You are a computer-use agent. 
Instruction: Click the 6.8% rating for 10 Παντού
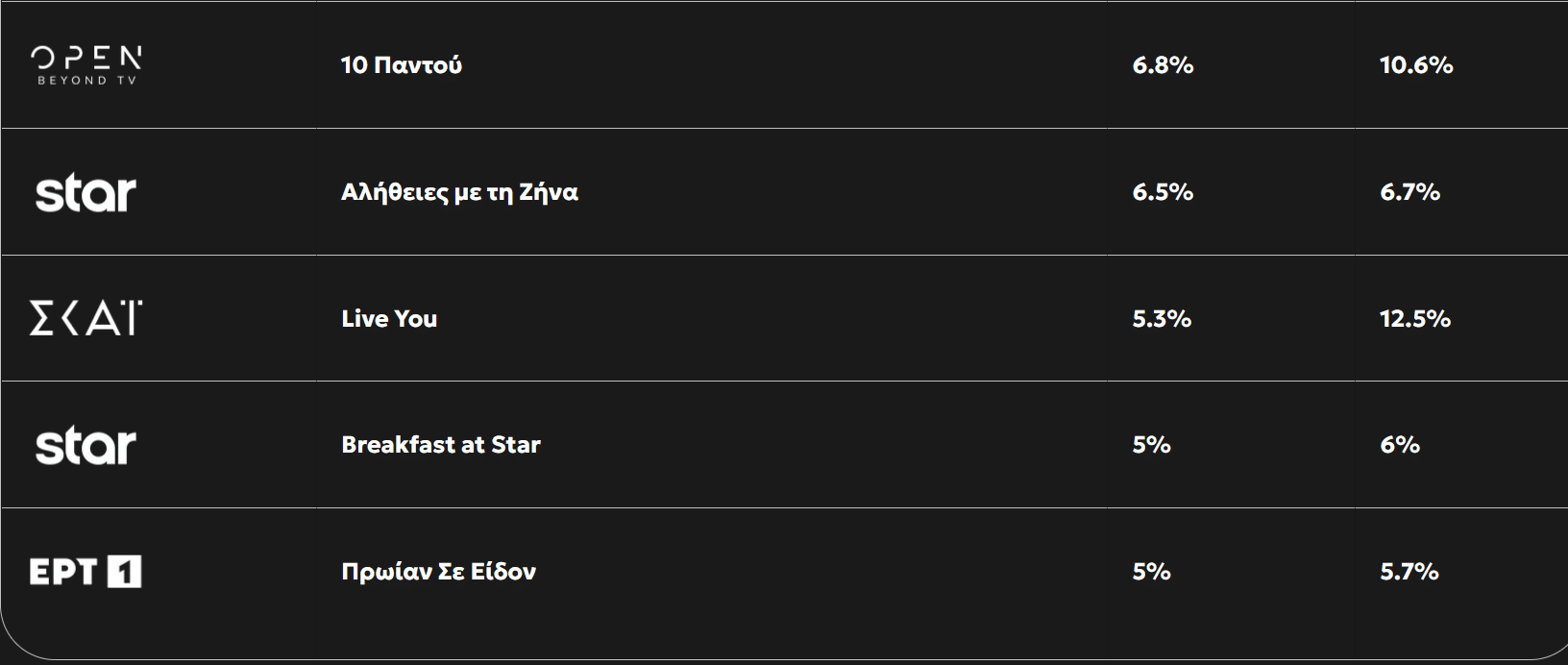[1163, 65]
